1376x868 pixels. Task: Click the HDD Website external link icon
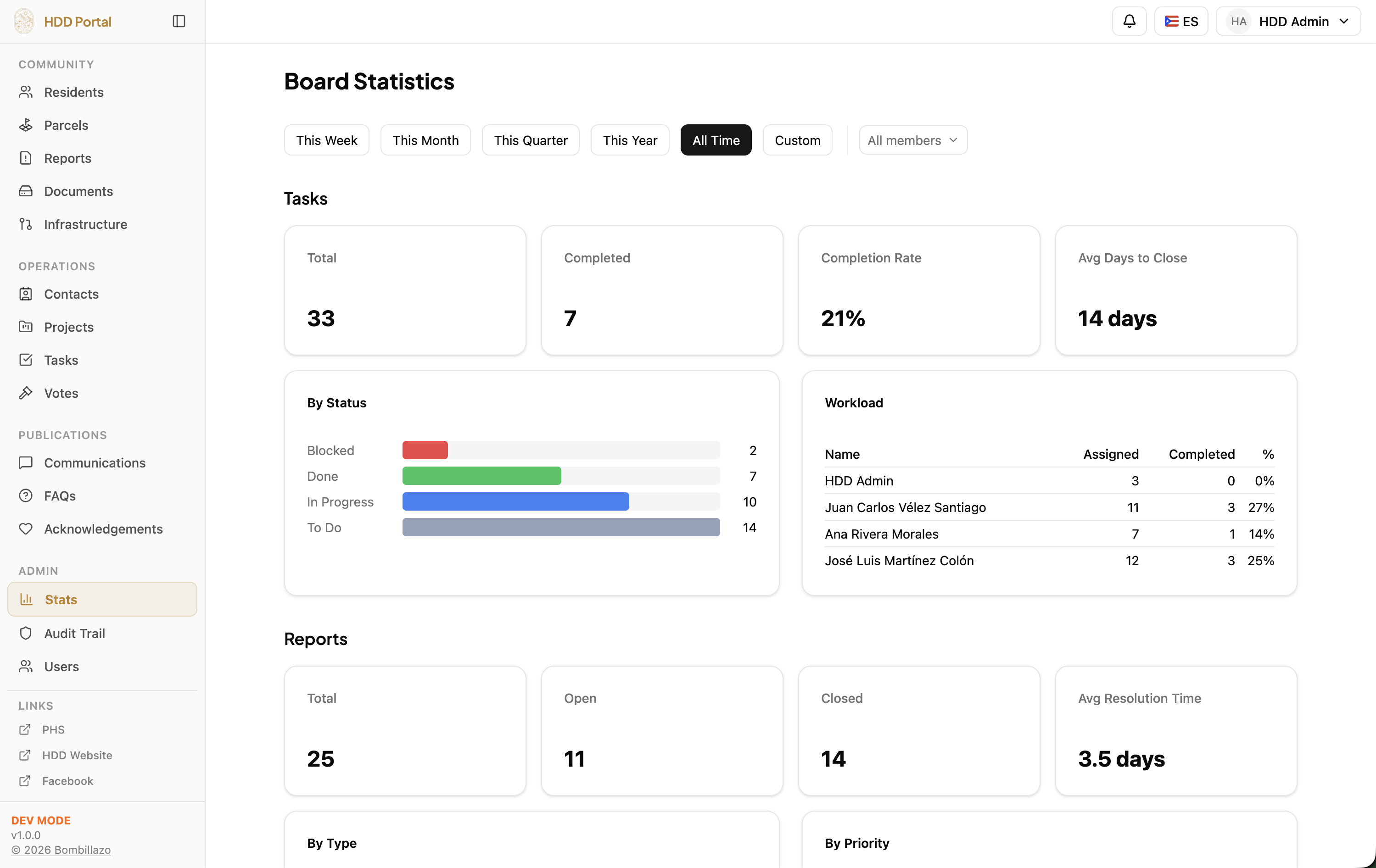tap(25, 756)
